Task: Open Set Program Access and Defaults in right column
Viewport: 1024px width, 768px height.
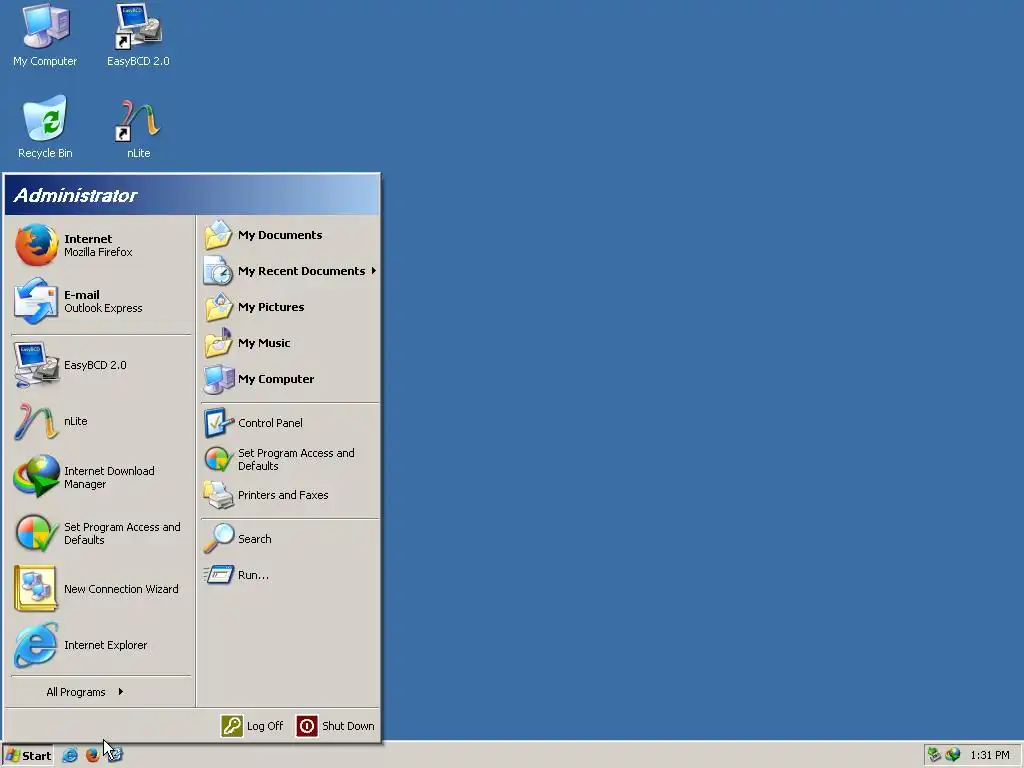Action: pyautogui.click(x=290, y=459)
